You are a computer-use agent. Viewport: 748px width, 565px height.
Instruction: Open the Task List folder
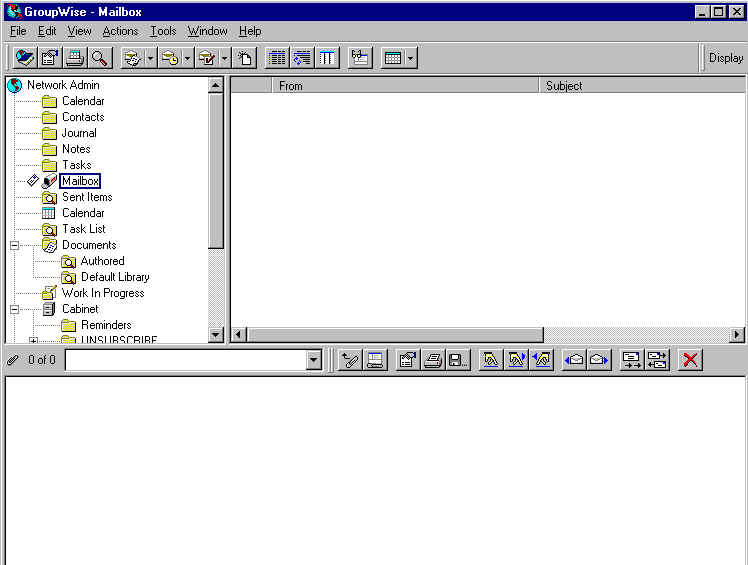[x=84, y=229]
